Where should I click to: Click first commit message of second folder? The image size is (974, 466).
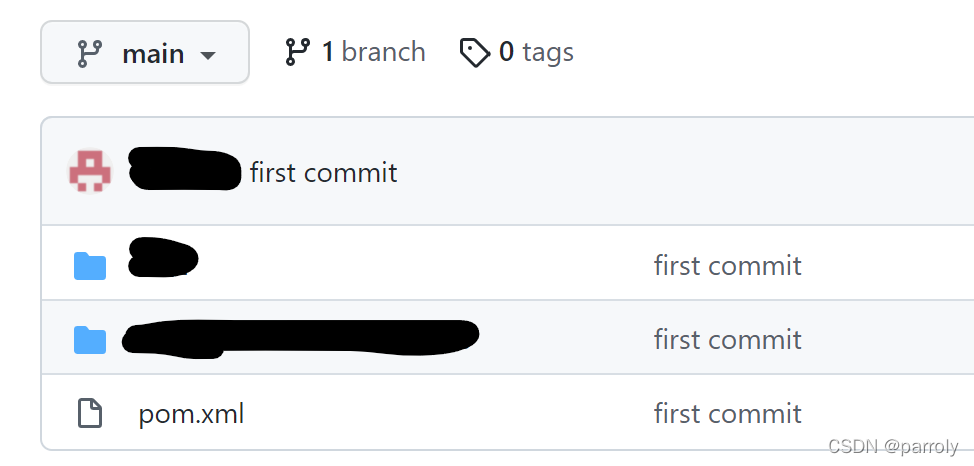point(727,339)
